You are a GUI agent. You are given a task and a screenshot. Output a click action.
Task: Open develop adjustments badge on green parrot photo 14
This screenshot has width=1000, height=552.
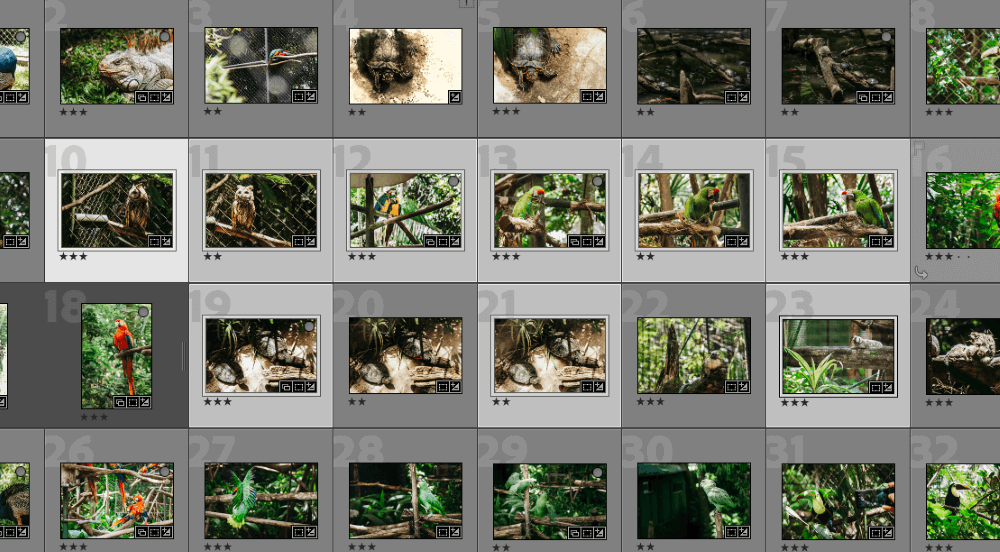tap(744, 242)
